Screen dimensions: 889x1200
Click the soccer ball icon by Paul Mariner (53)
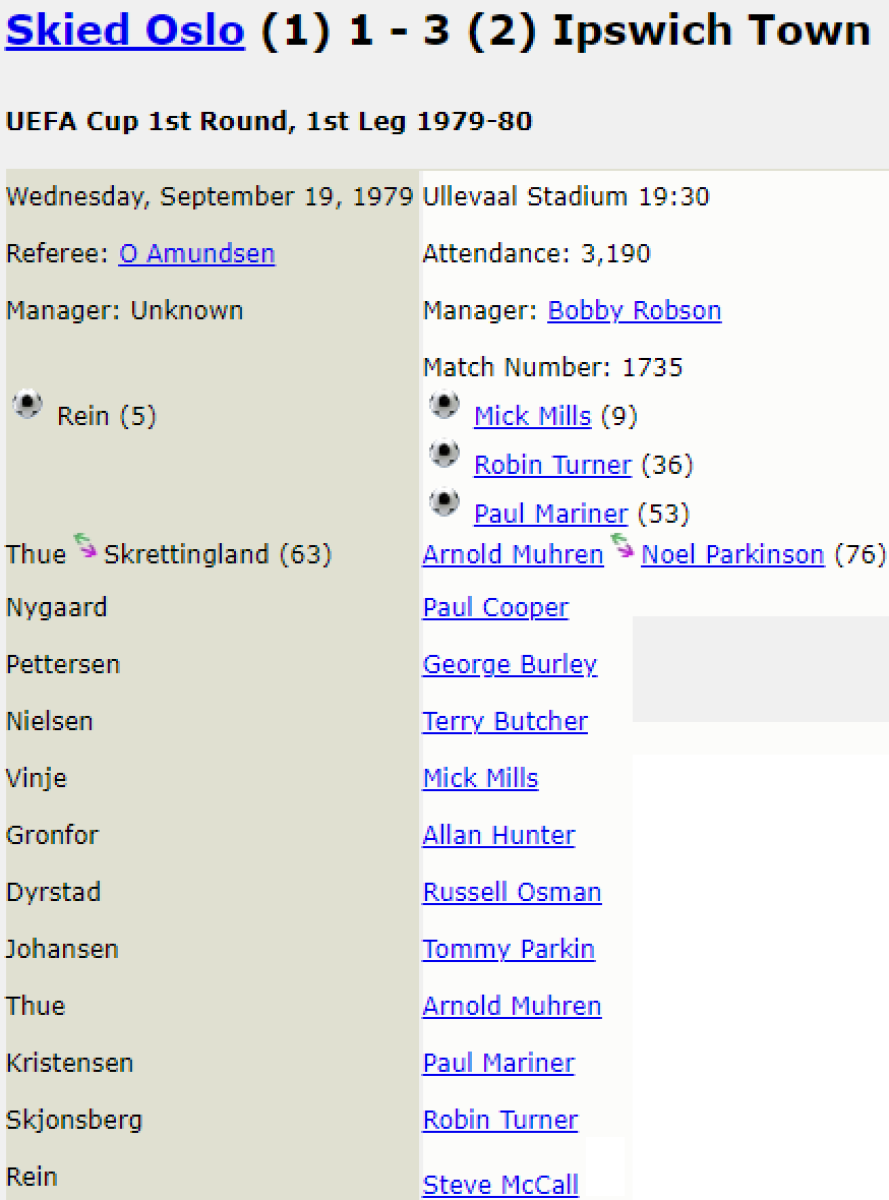click(x=444, y=503)
